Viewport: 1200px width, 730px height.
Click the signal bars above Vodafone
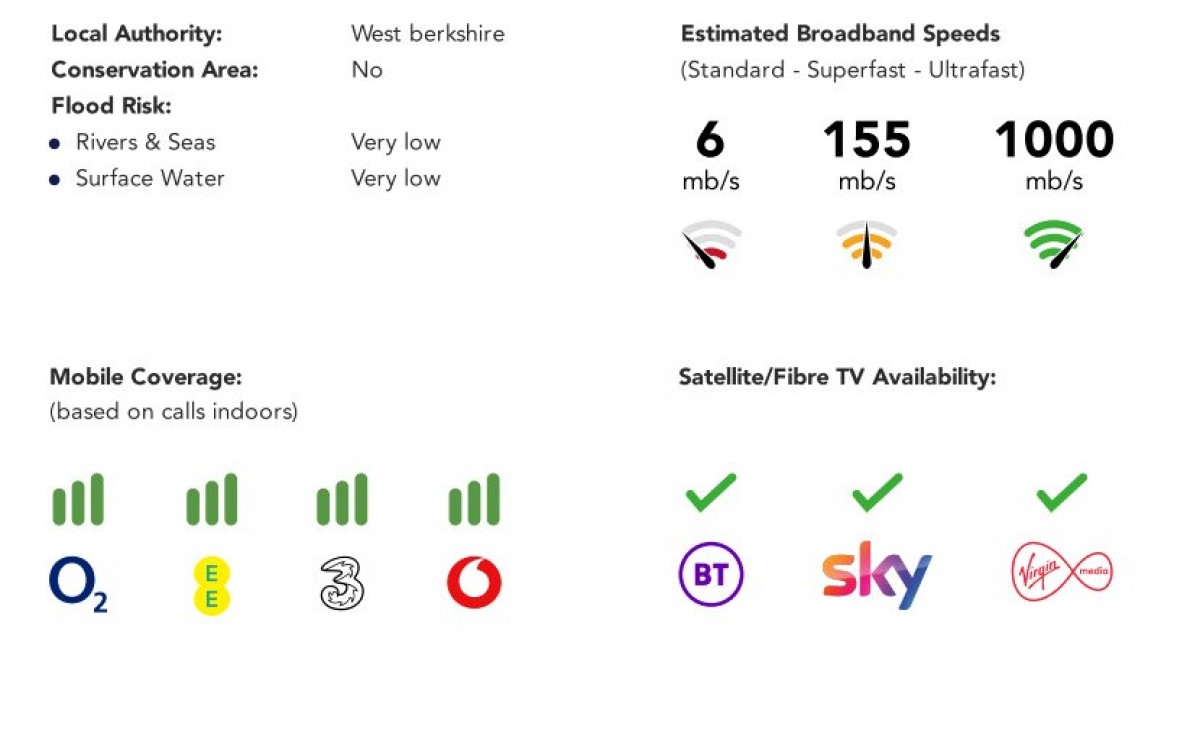(x=474, y=500)
